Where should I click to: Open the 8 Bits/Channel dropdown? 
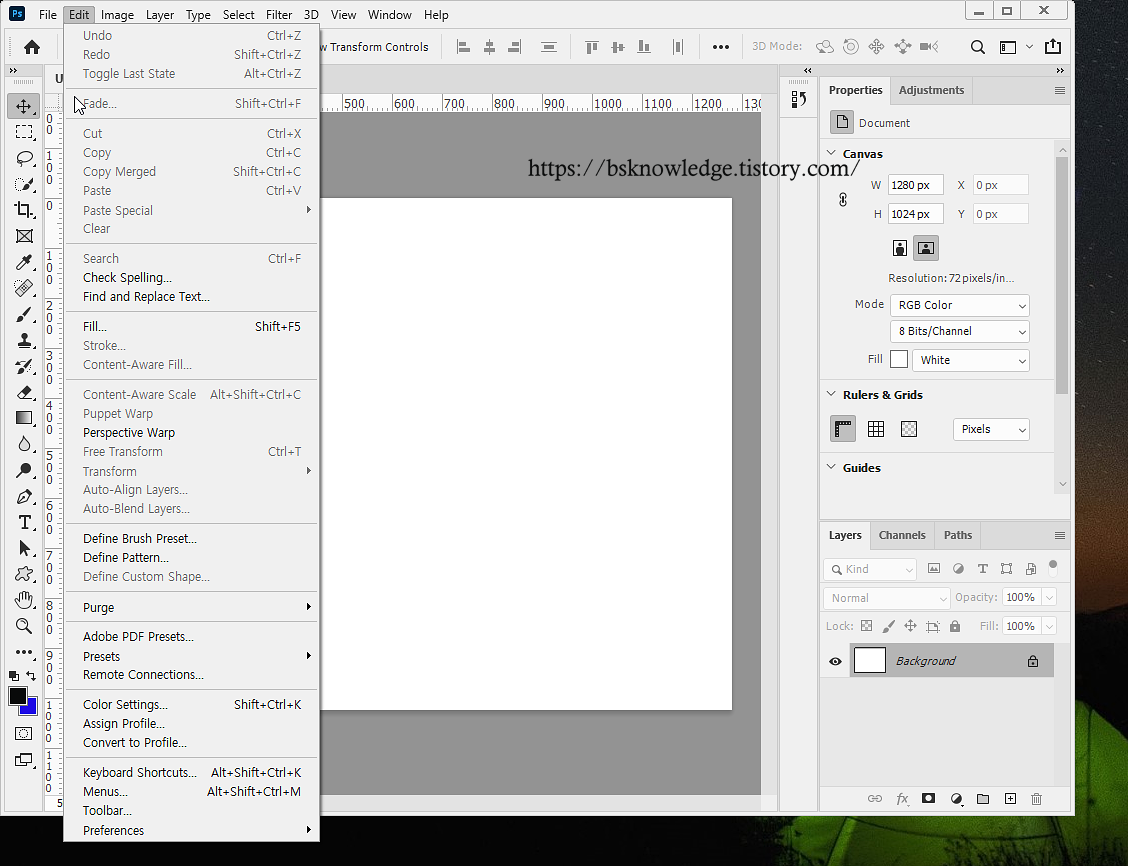(960, 331)
